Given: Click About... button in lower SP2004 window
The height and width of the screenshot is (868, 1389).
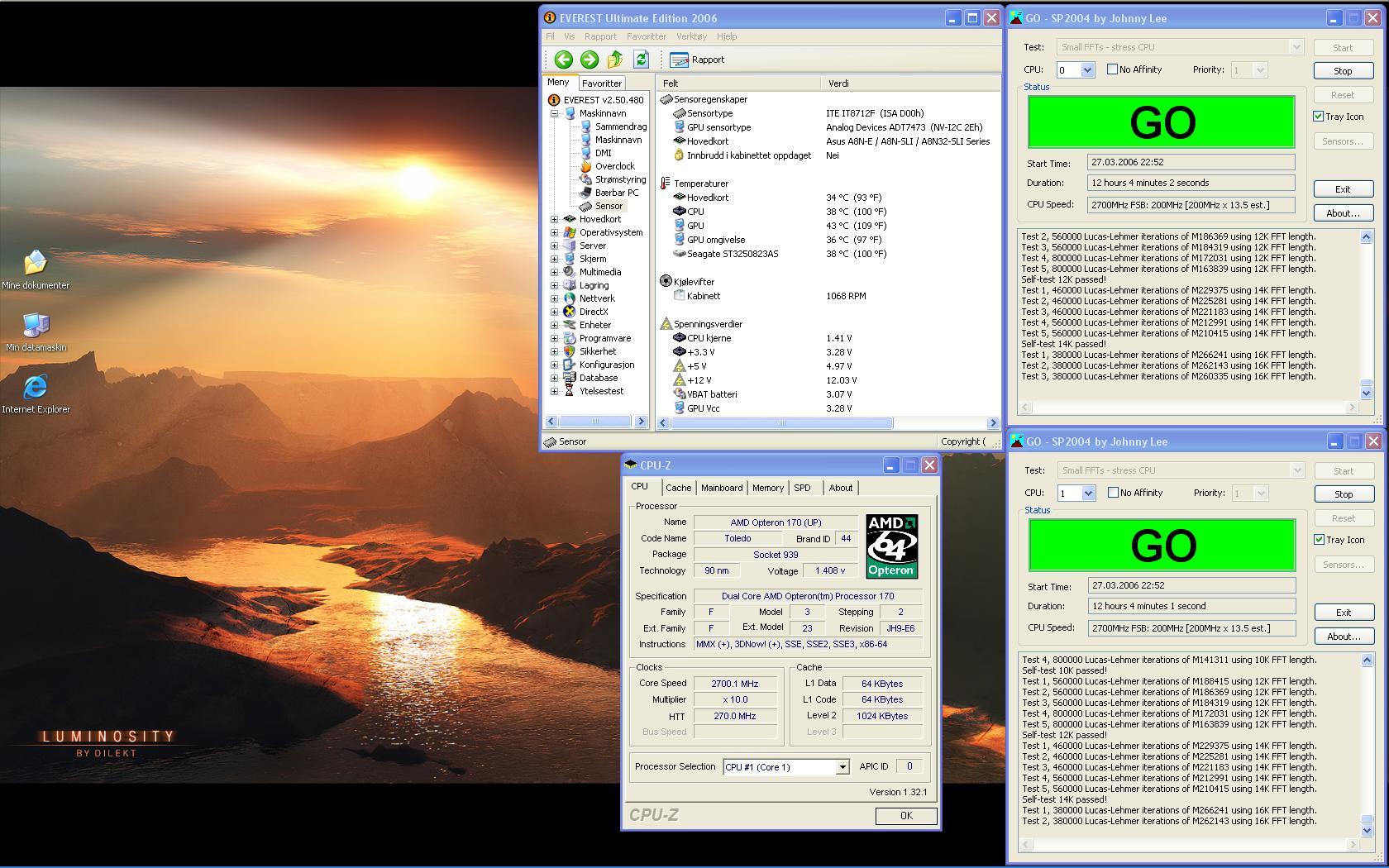Looking at the screenshot, I should [1344, 637].
